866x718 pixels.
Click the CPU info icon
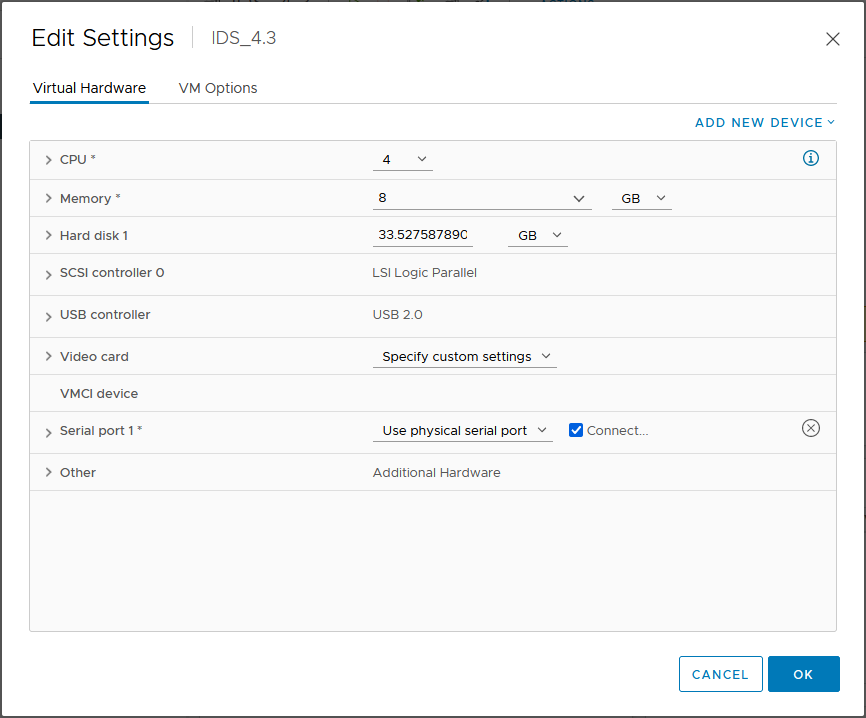pos(811,158)
